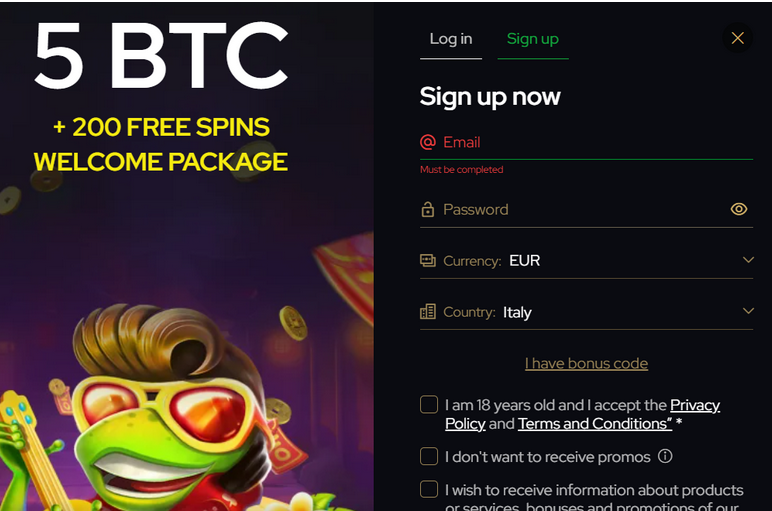Screen dimensions: 772x511
Task: Show password with eye icon
Action: pyautogui.click(x=739, y=209)
